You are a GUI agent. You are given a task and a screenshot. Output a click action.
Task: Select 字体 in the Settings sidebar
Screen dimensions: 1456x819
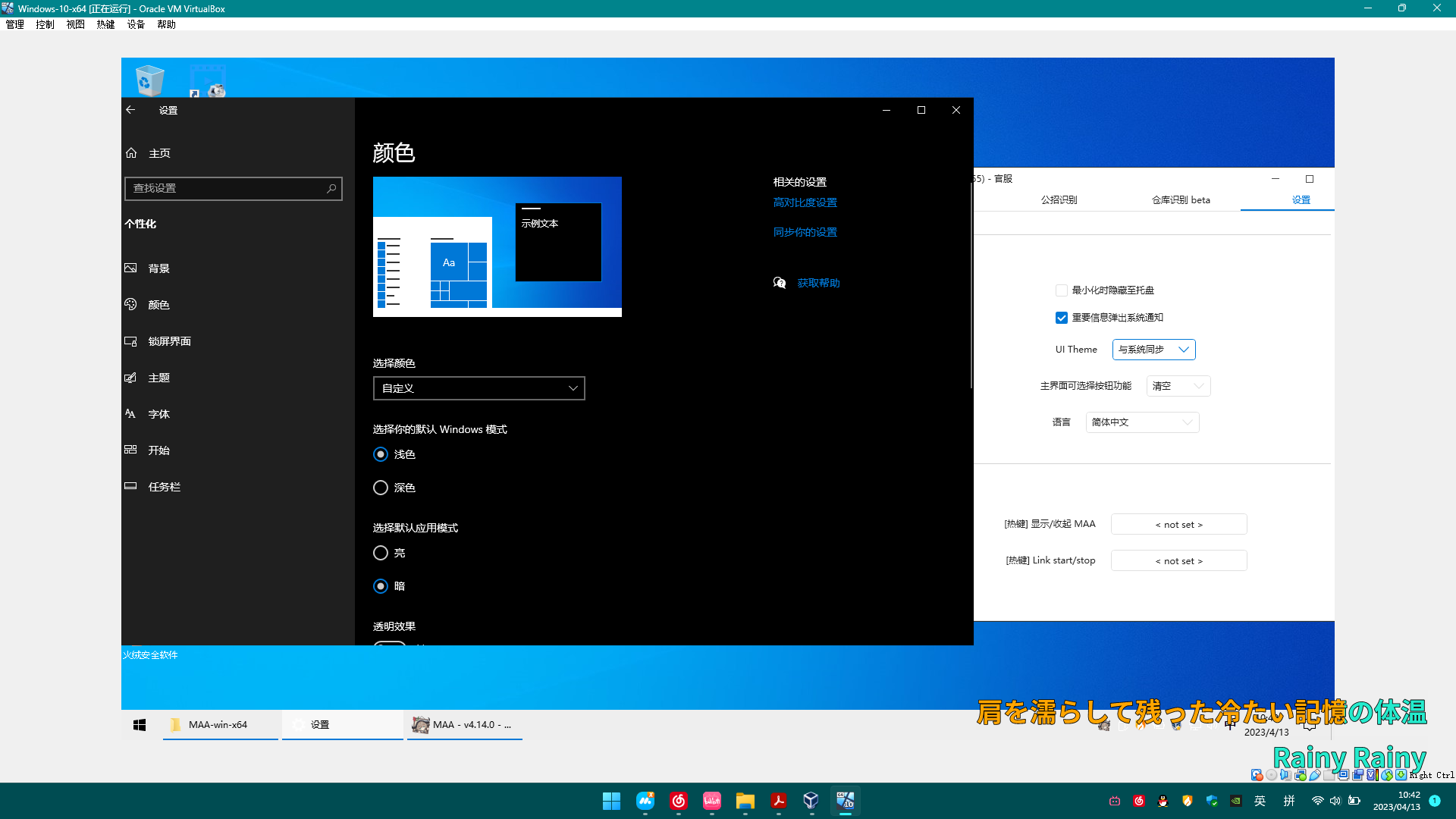point(158,413)
